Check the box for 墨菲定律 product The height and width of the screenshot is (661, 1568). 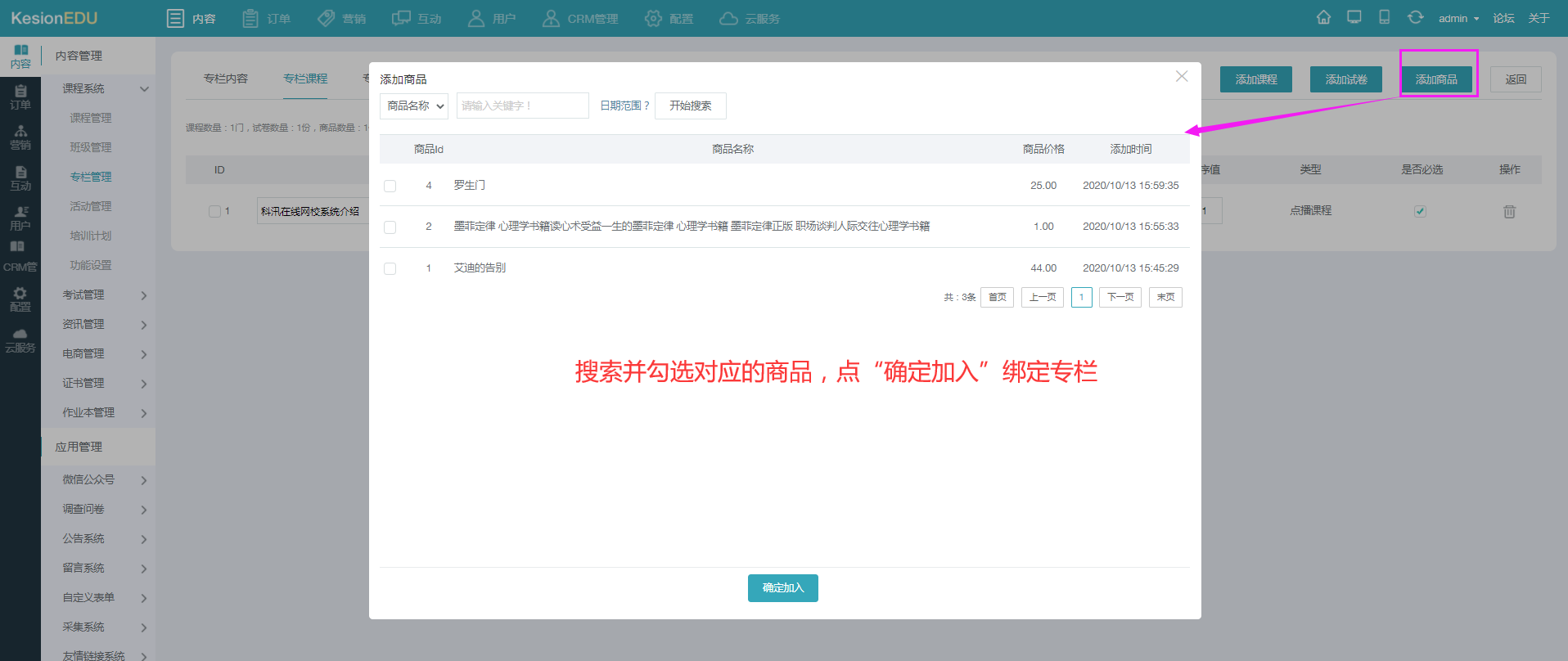[390, 227]
